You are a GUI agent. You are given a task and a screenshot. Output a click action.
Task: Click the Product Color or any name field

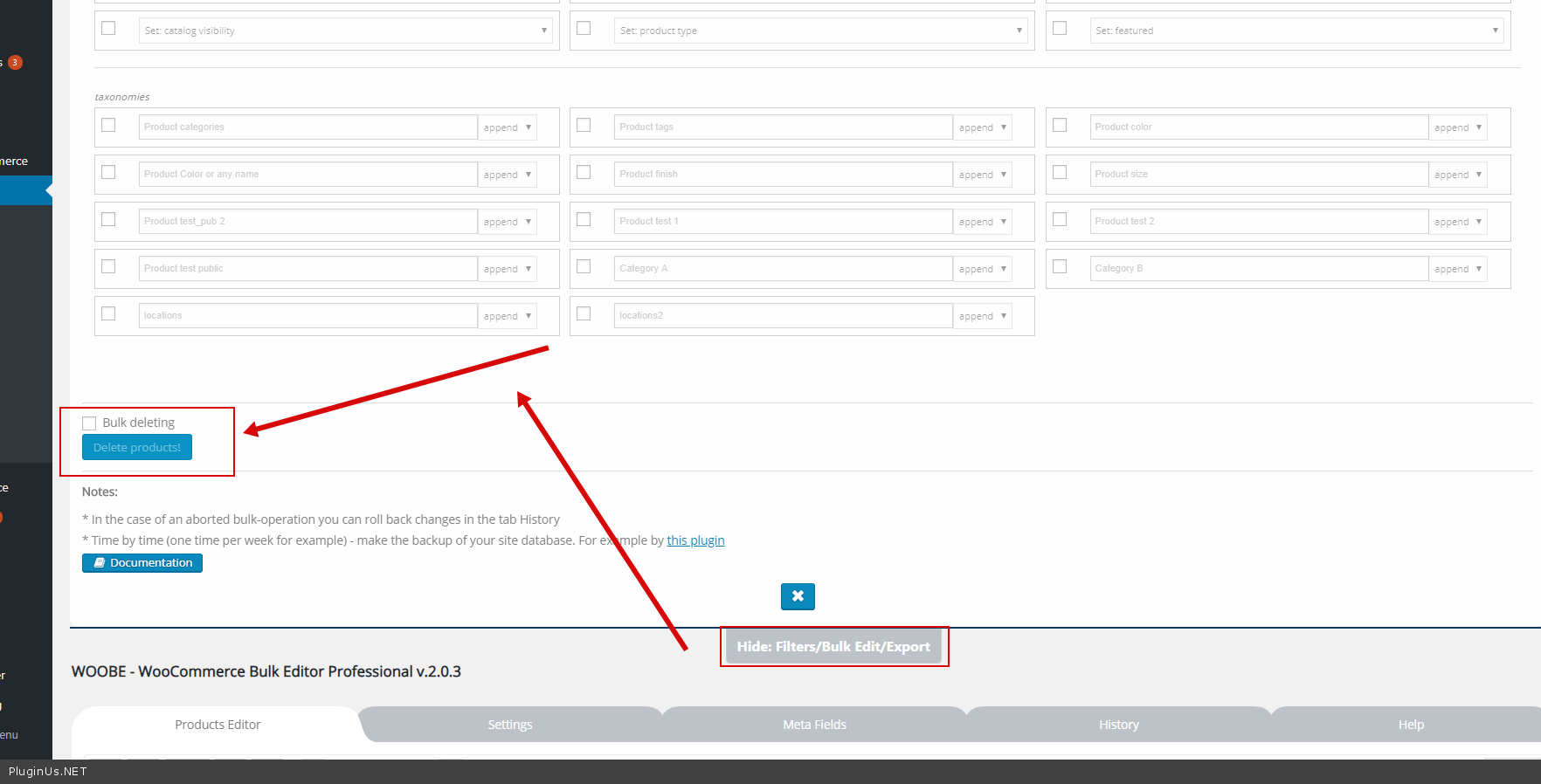[x=308, y=175]
